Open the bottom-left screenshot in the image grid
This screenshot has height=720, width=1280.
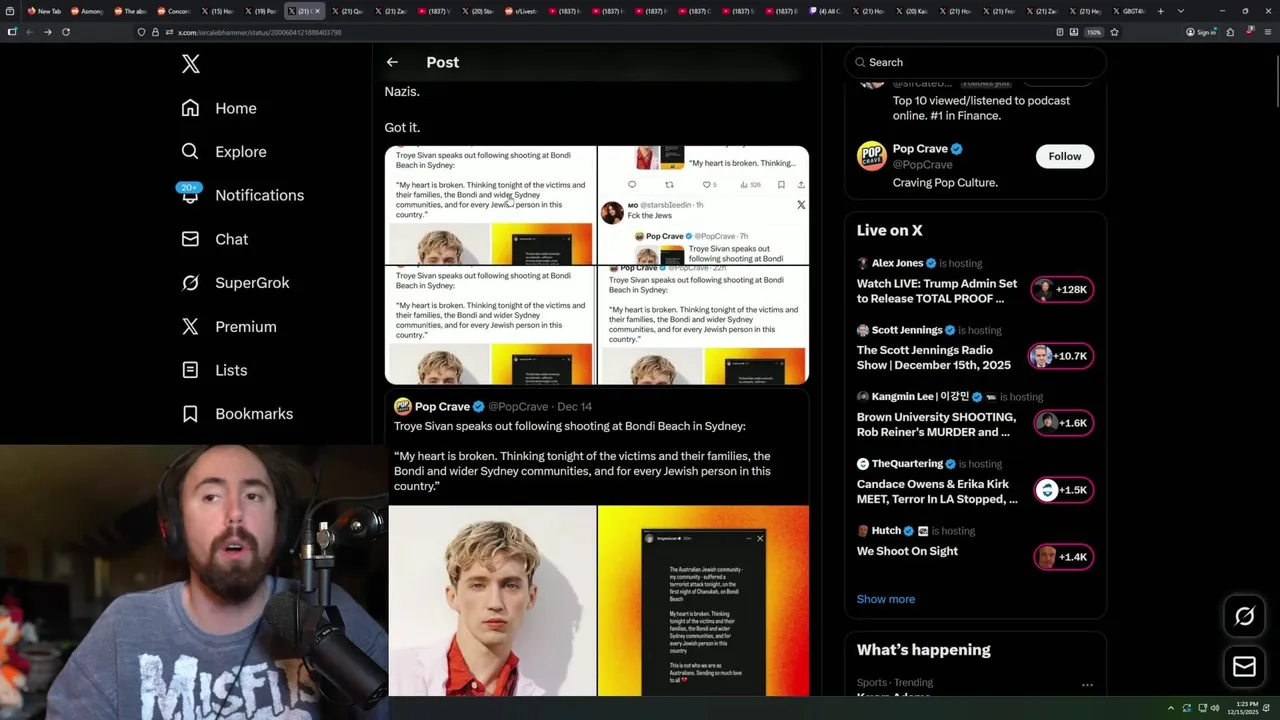coord(490,325)
